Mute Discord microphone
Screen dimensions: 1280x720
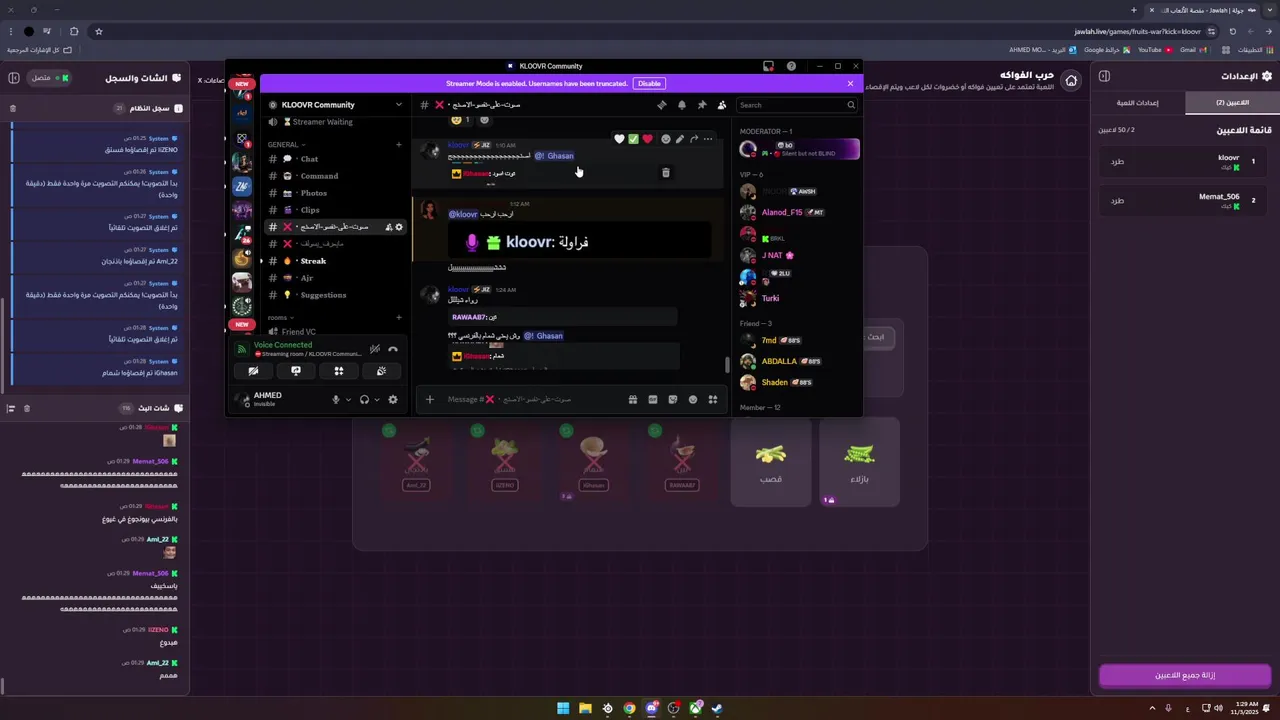click(x=336, y=400)
